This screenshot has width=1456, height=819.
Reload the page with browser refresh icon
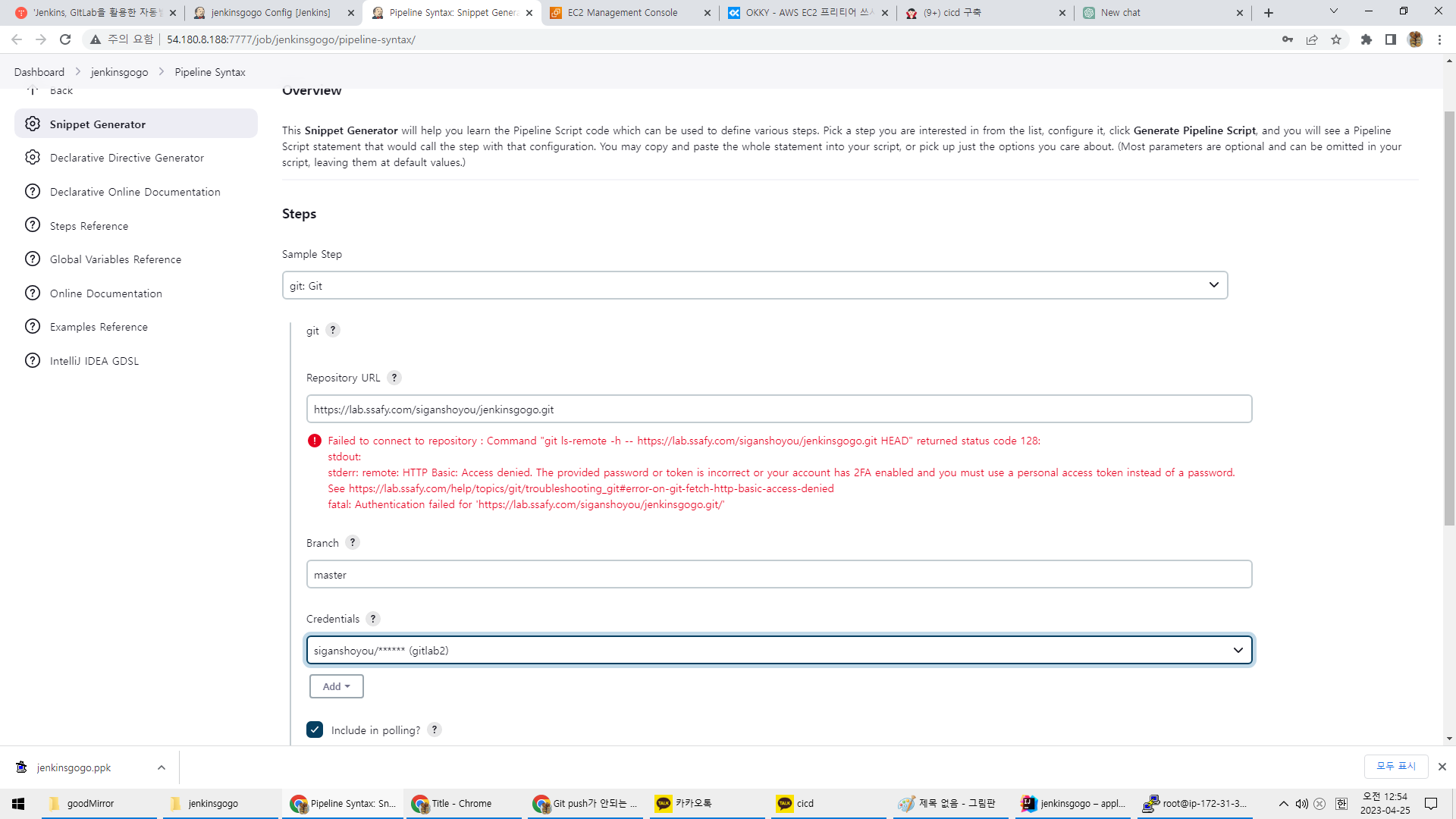coord(65,39)
